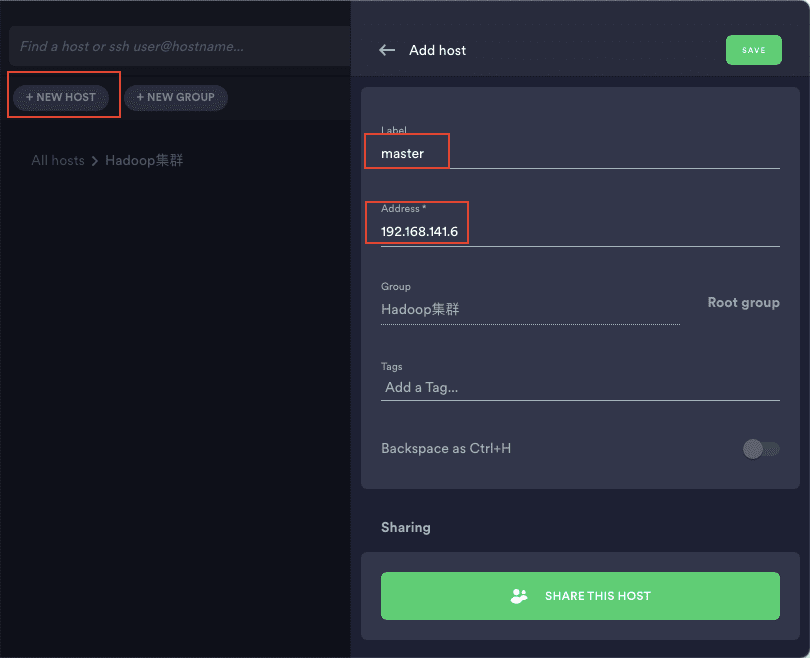
Task: Open the Group field showing Hadoop集群
Action: coord(530,309)
